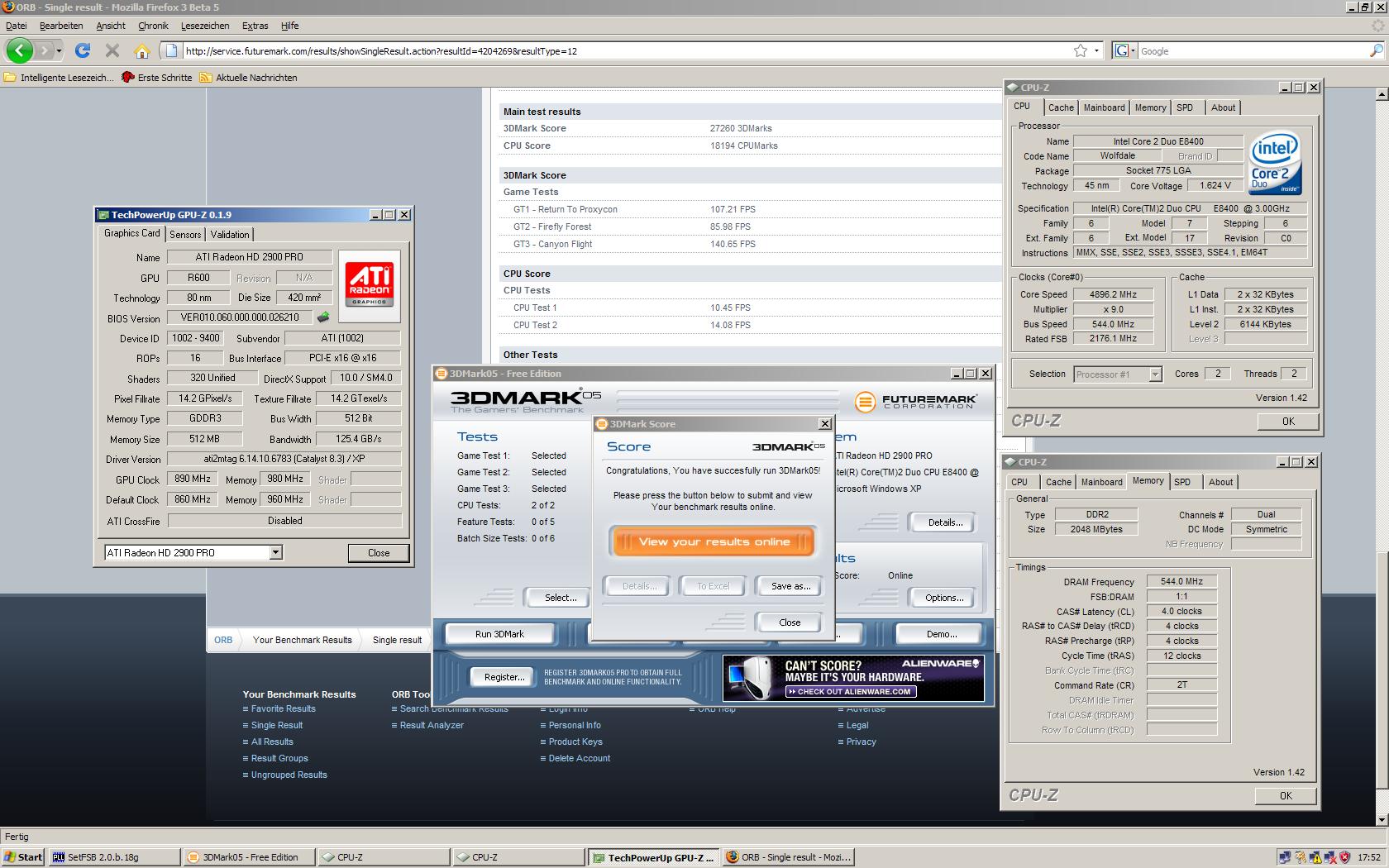Click Alienware advertisement banner

(853, 678)
